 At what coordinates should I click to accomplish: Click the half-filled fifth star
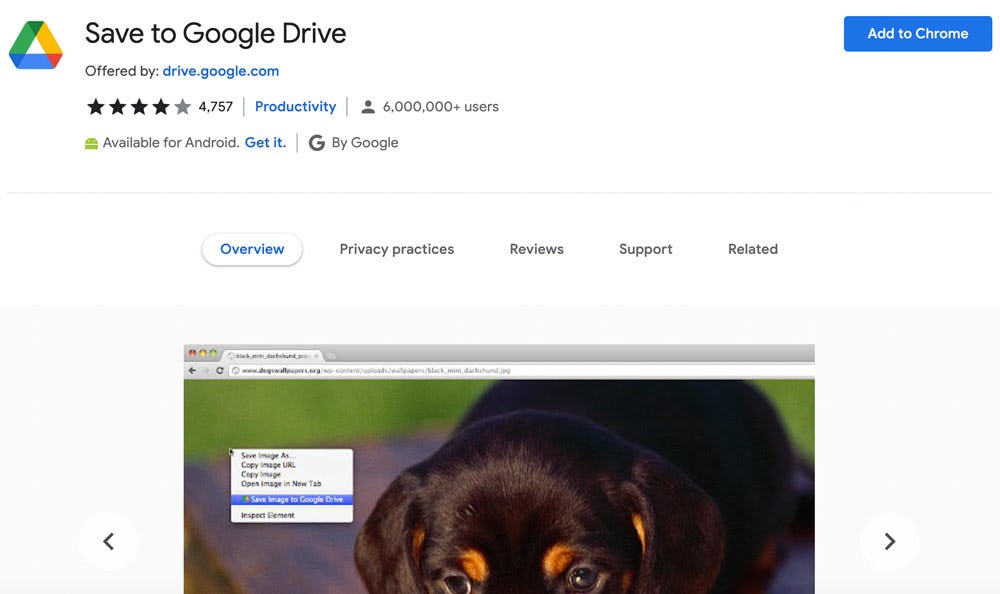coord(182,105)
